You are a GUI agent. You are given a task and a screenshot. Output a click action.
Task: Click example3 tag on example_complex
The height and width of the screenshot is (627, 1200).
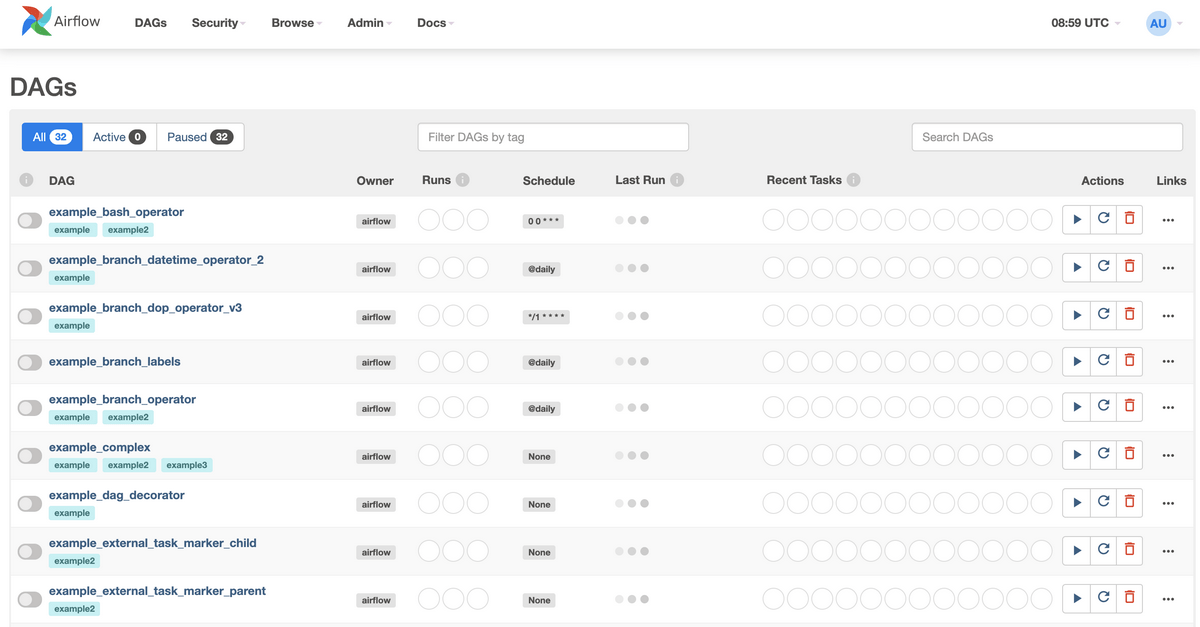click(187, 465)
